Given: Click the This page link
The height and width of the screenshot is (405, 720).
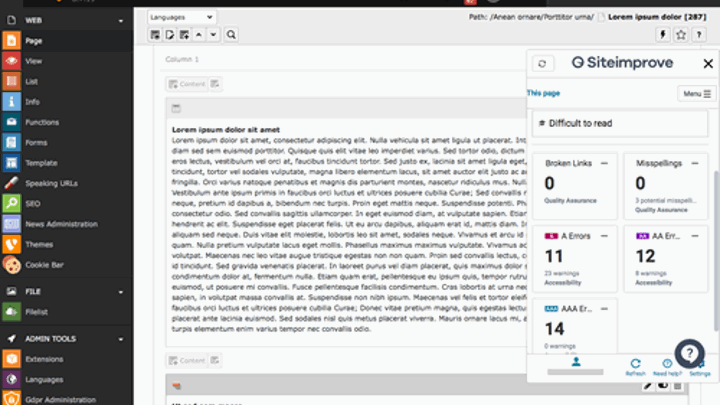Looking at the screenshot, I should [x=542, y=93].
